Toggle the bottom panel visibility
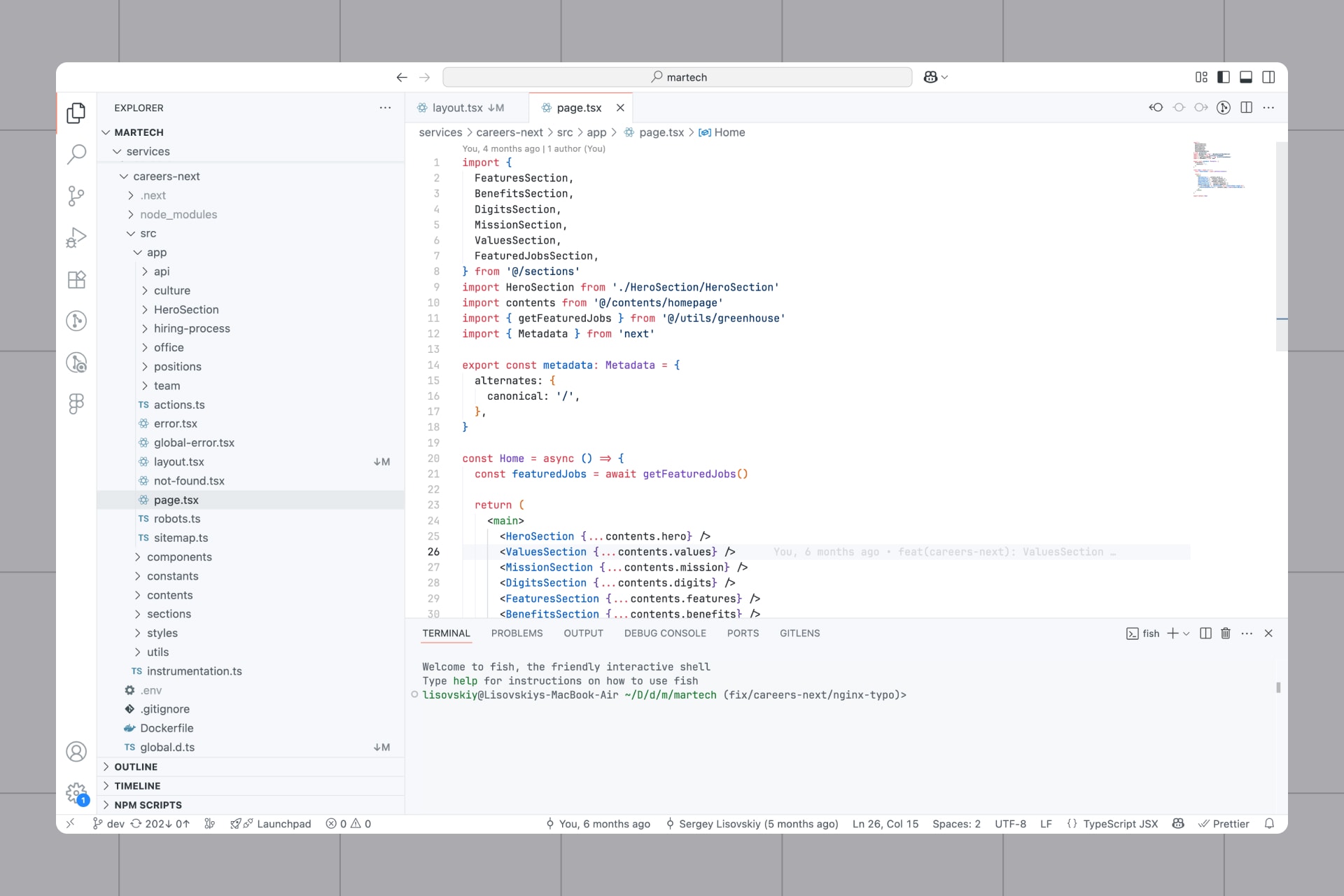This screenshot has height=896, width=1344. [1246, 77]
